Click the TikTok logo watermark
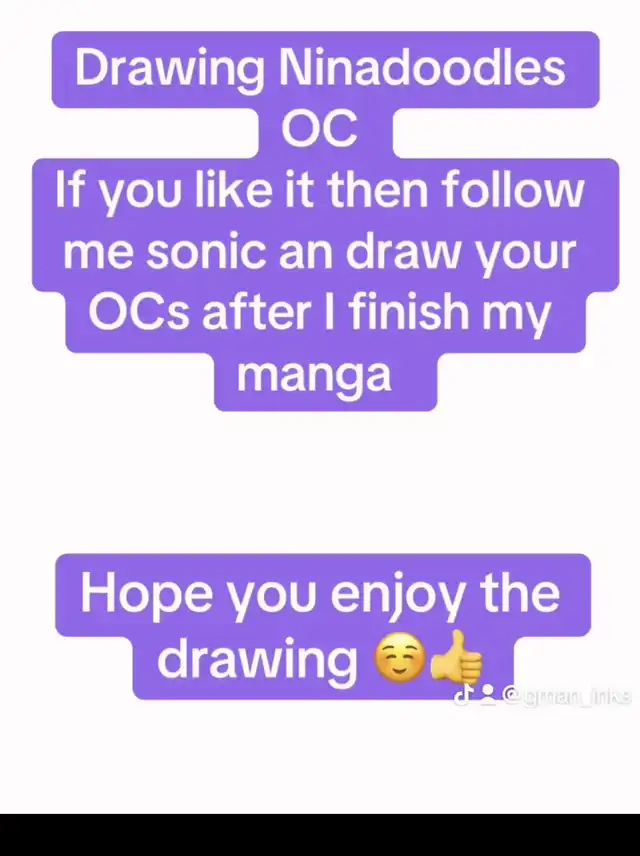This screenshot has width=640, height=856. click(463, 696)
